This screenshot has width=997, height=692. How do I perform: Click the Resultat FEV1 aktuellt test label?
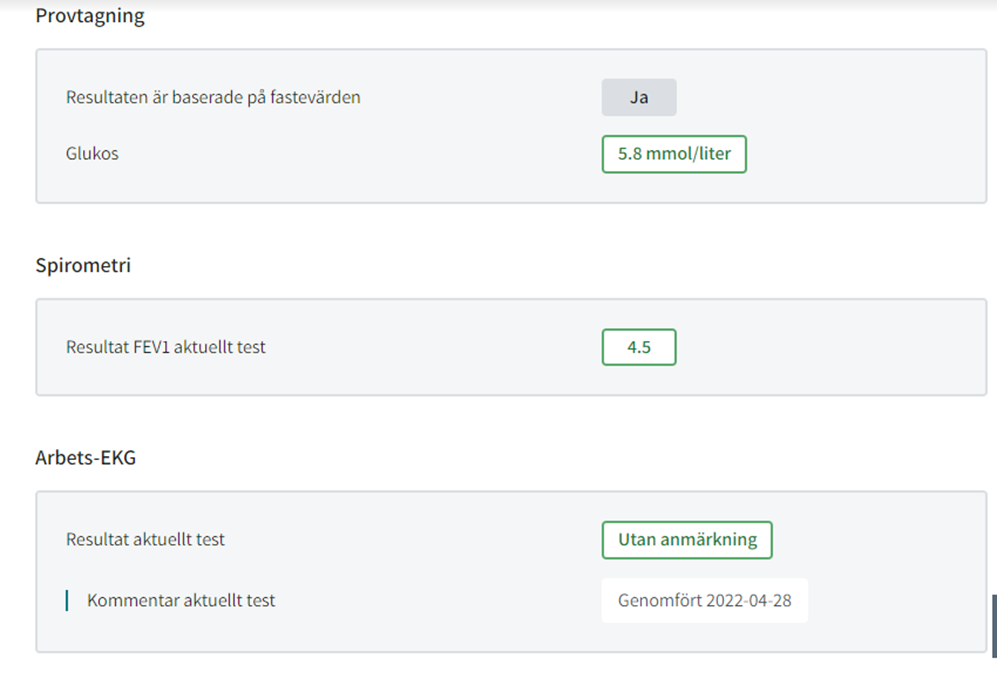pos(166,347)
